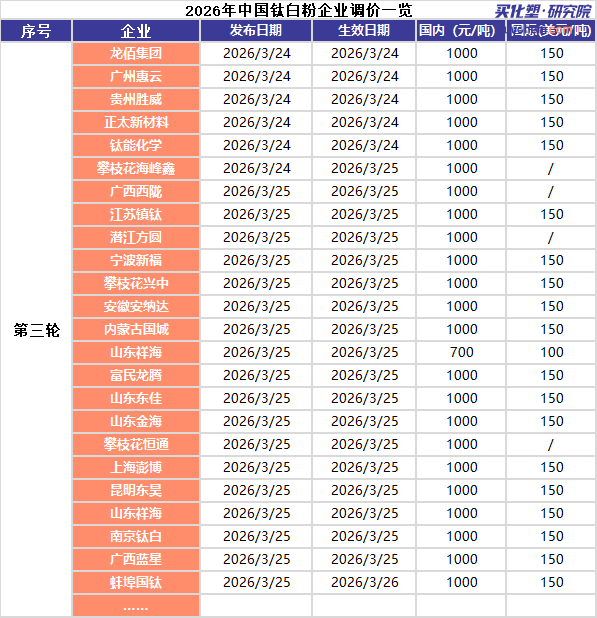The height and width of the screenshot is (618, 597).
Task: Click 蚌埠国钛's publish date 2026/3/25
Action: [x=257, y=582]
